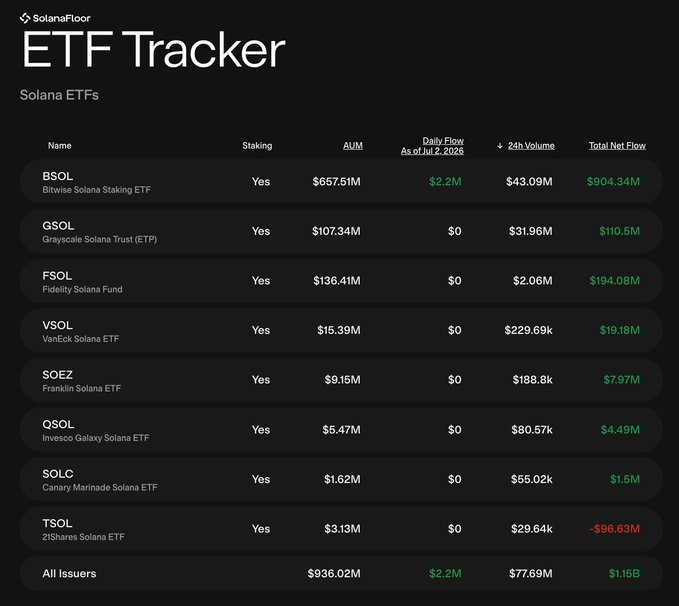Click BSOL daily flow $2.2M
The image size is (679, 606).
[445, 181]
